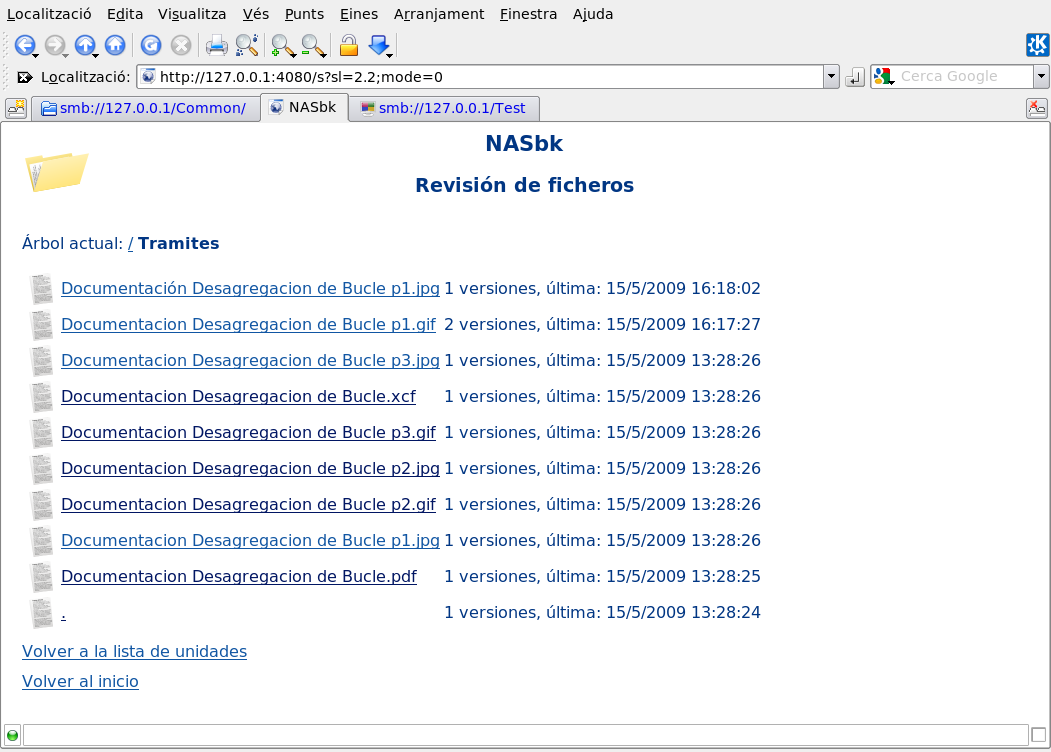Zoom in using the green-plus magnifier

(282, 45)
